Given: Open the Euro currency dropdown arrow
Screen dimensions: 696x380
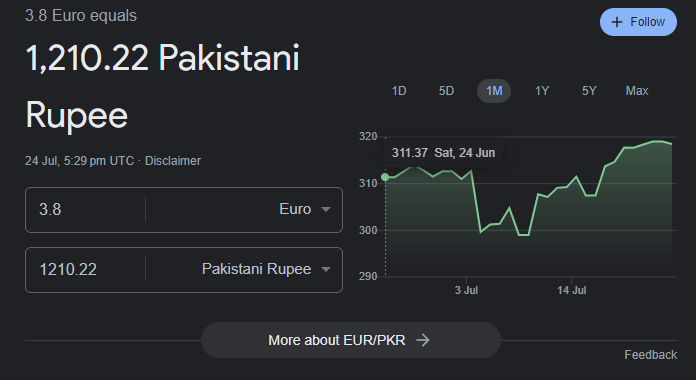Looking at the screenshot, I should (326, 209).
